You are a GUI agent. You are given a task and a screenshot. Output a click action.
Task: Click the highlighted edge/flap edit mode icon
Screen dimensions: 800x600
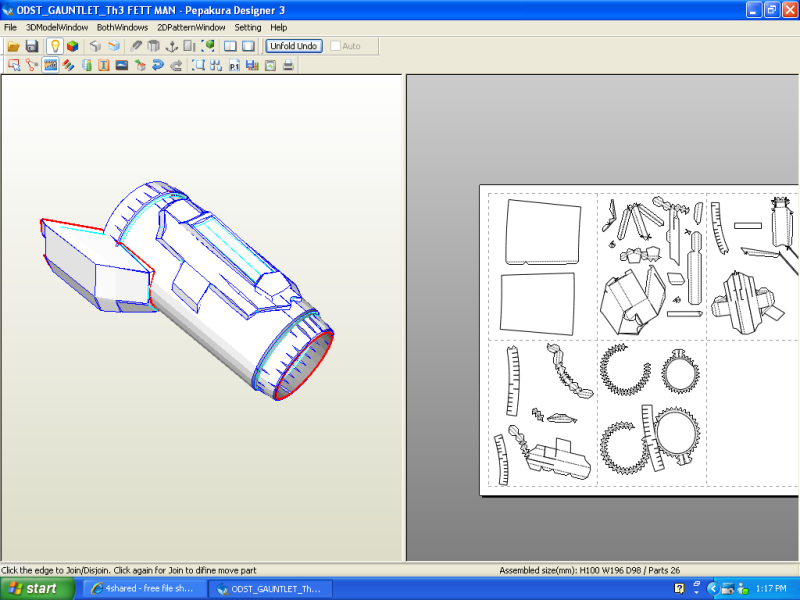click(50, 65)
